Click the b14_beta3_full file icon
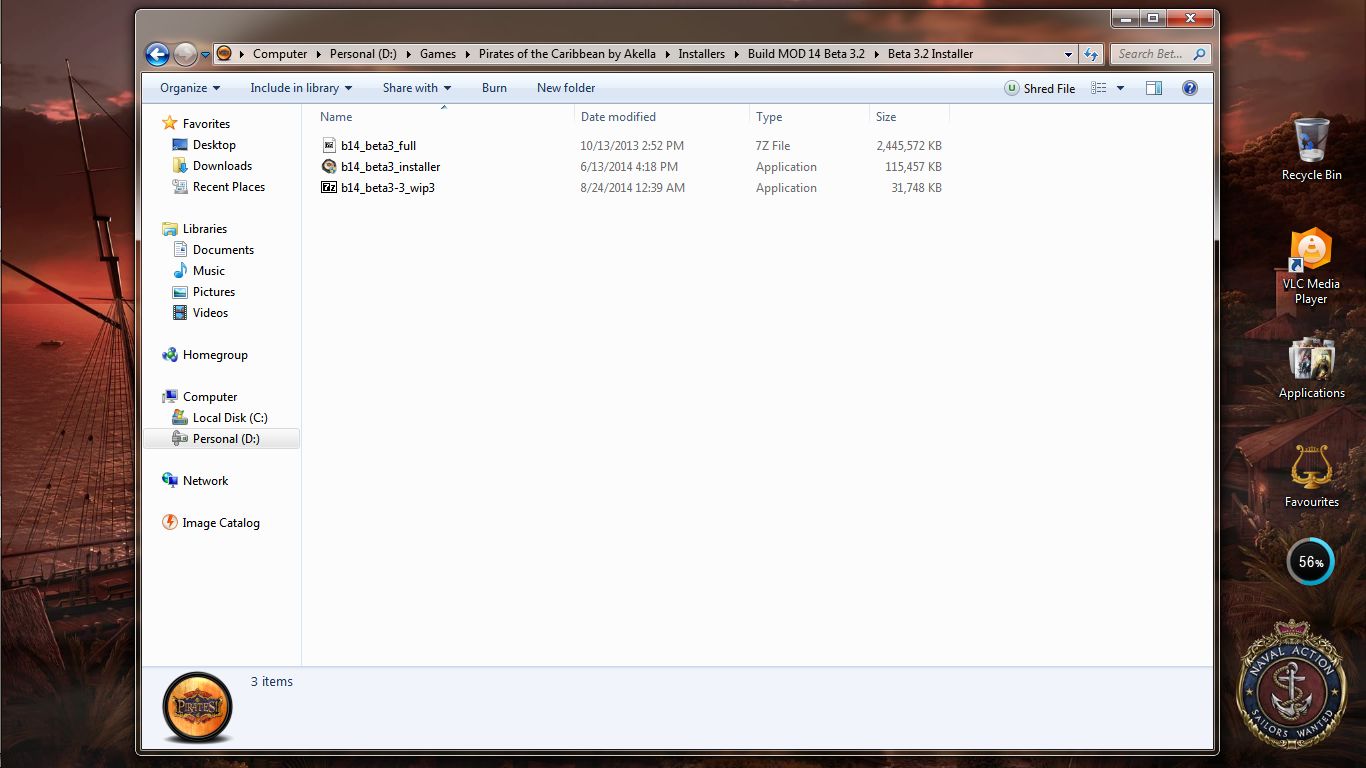 tap(329, 146)
